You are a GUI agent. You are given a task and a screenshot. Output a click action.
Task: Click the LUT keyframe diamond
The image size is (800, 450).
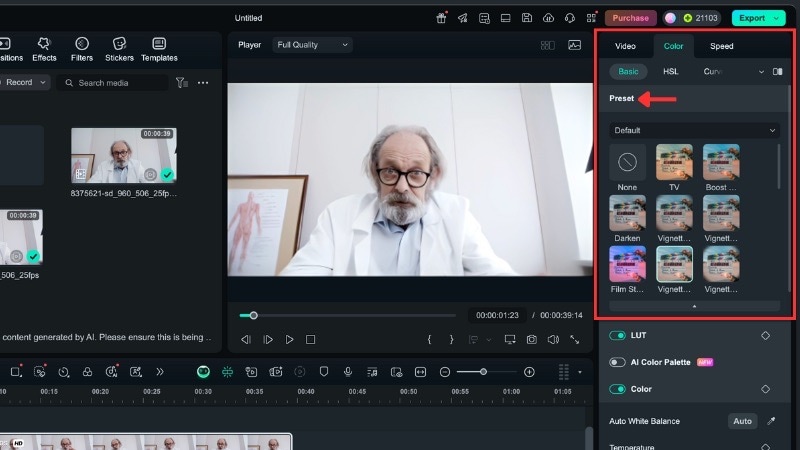point(765,335)
